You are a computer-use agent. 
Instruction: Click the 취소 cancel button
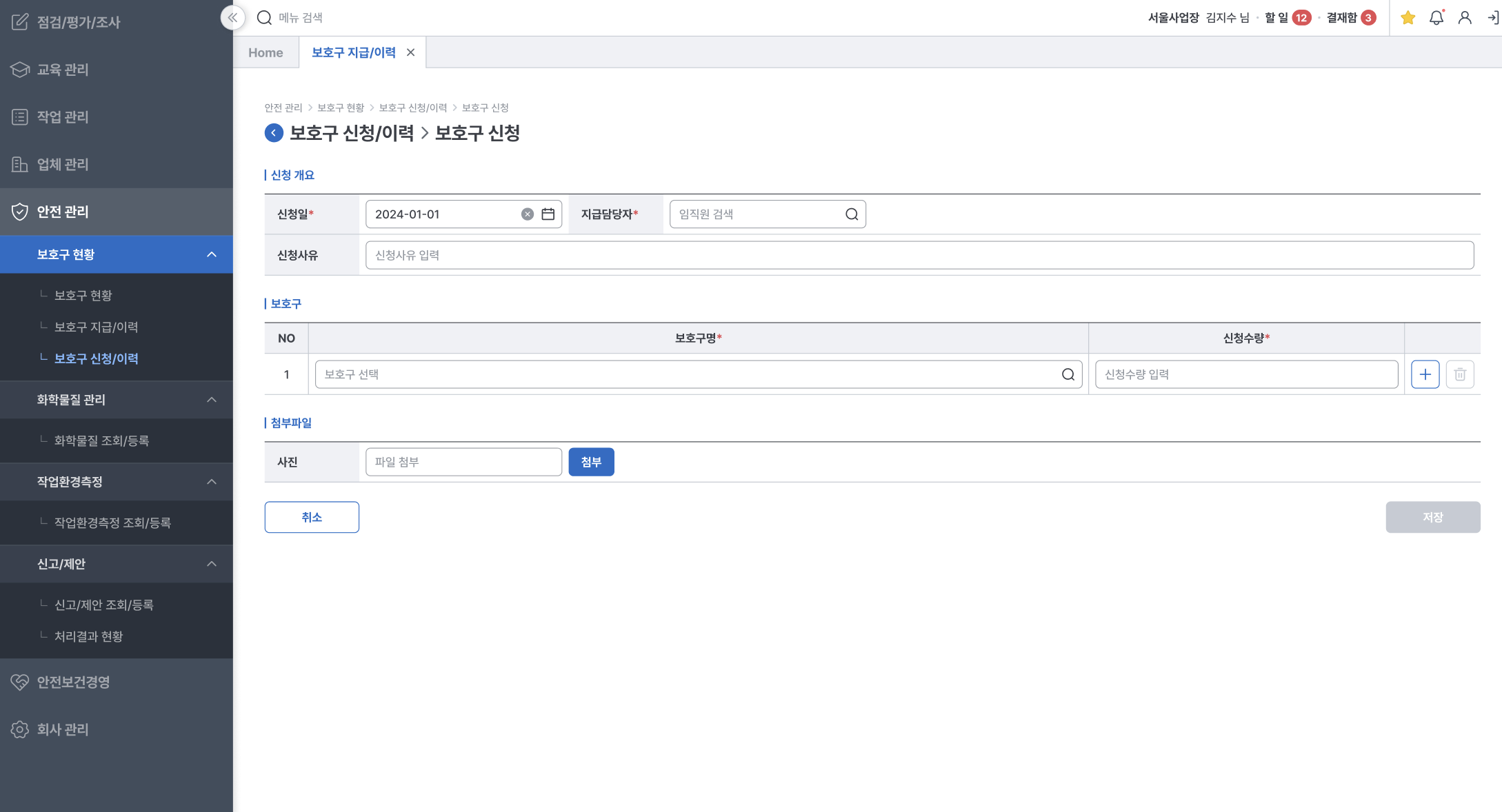(312, 517)
